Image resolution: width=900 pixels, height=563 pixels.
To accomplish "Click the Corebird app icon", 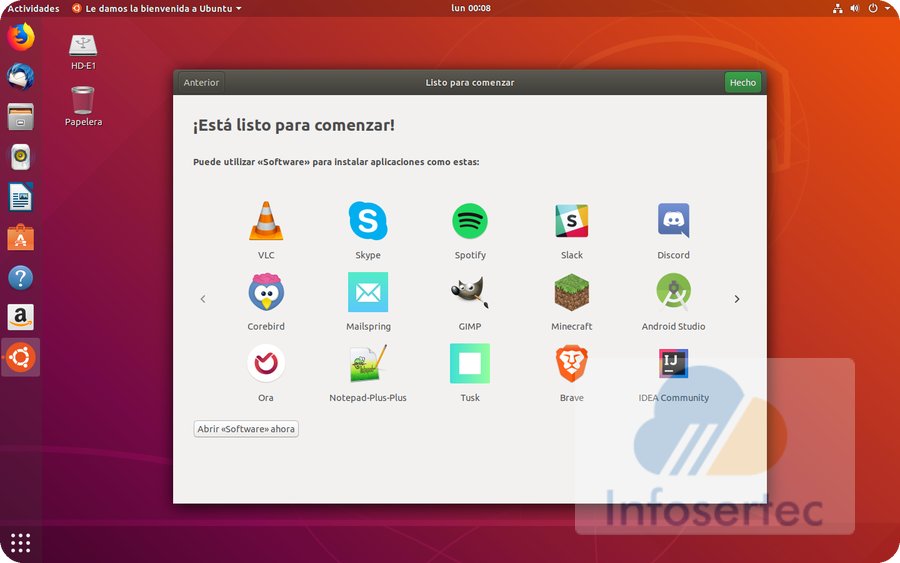I will (x=266, y=293).
